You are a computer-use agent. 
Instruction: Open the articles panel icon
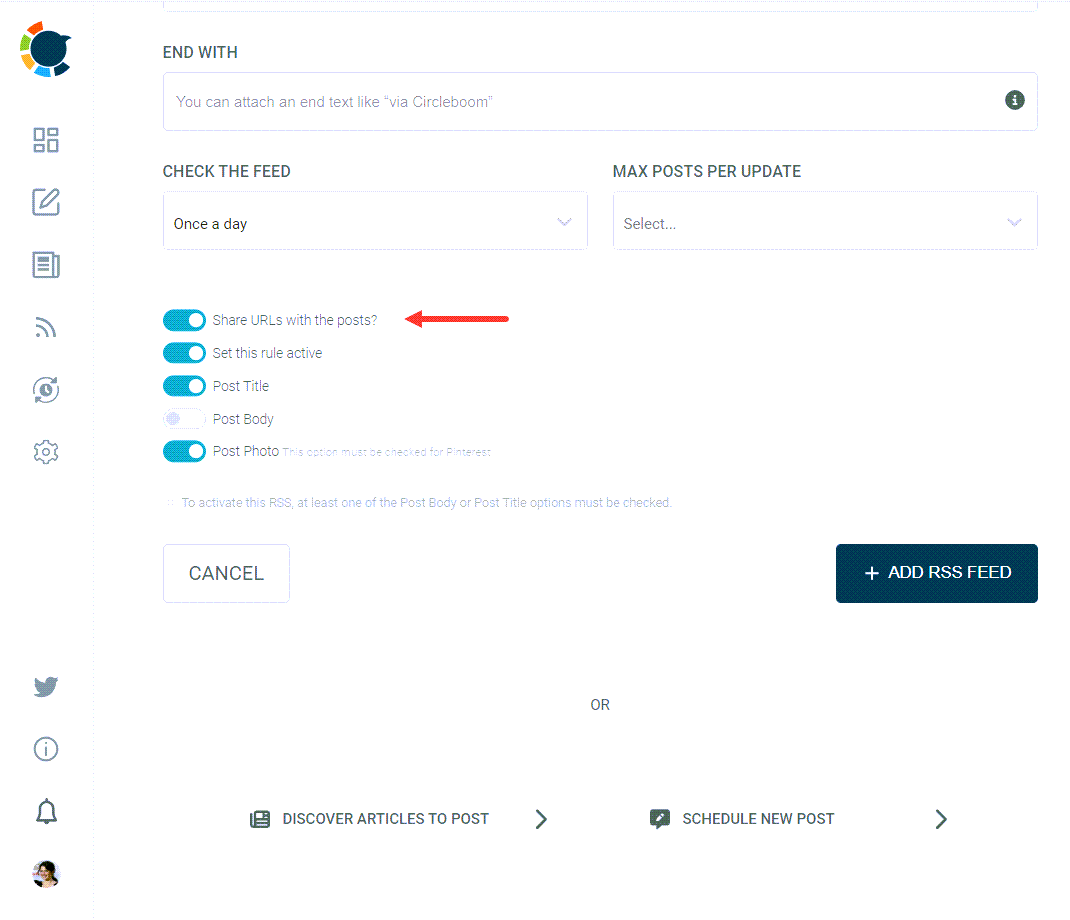[x=45, y=265]
